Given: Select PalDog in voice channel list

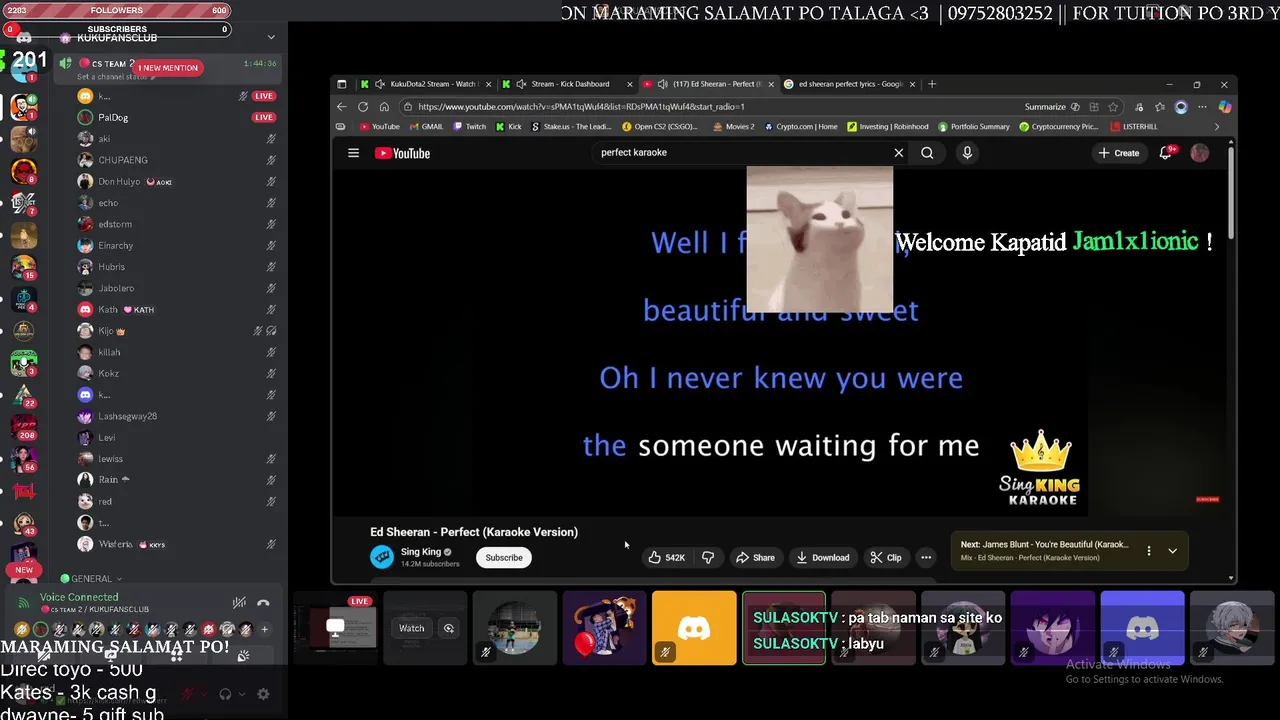Looking at the screenshot, I should click(113, 117).
